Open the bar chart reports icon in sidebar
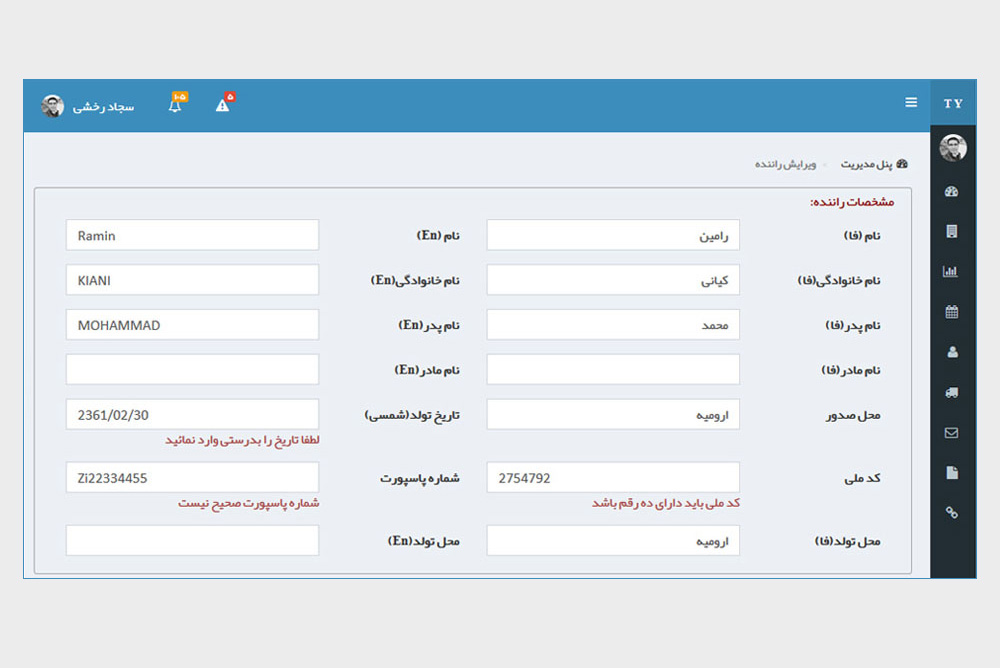The image size is (1000, 668). click(950, 271)
